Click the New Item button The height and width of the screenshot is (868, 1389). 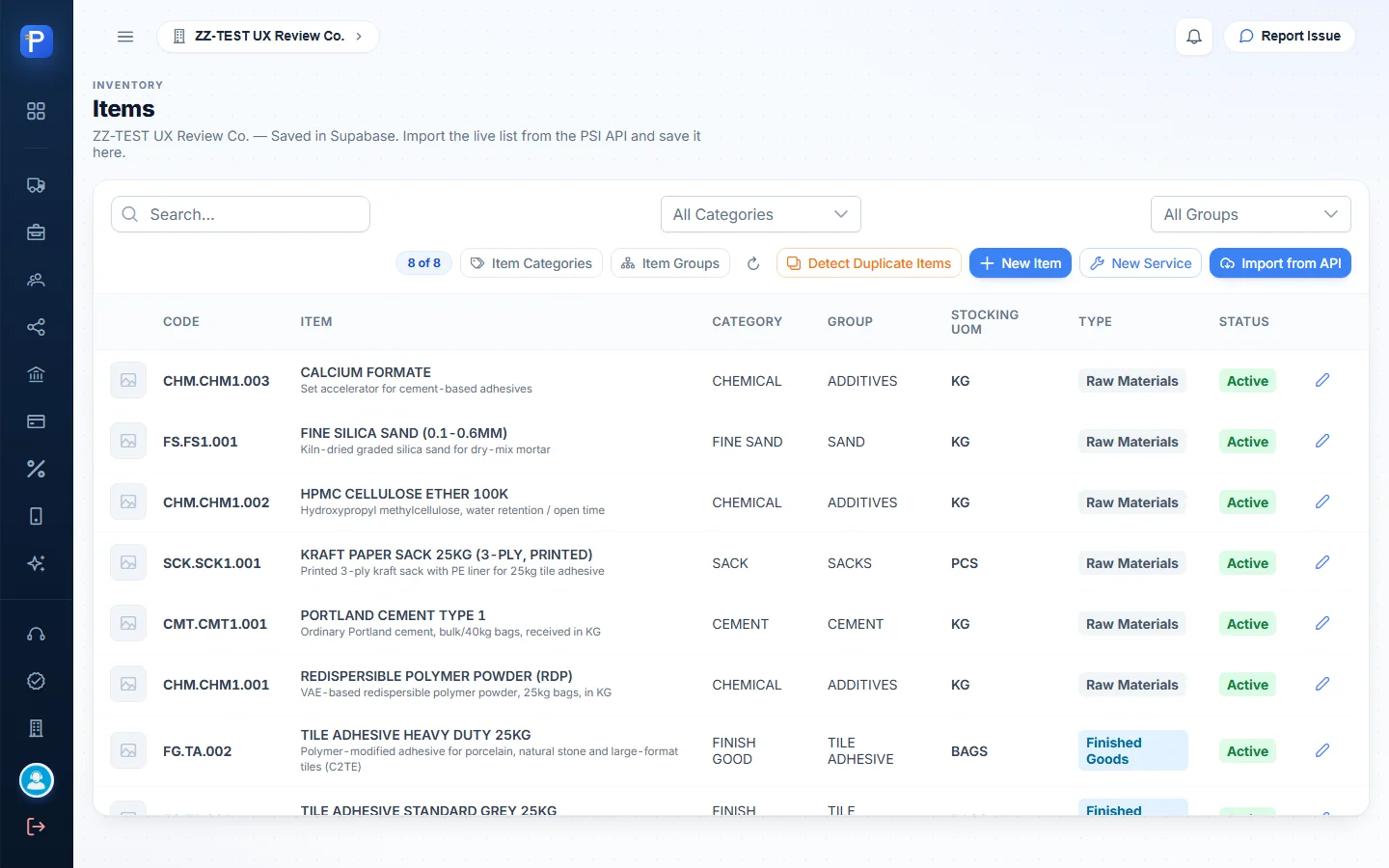coord(1021,263)
